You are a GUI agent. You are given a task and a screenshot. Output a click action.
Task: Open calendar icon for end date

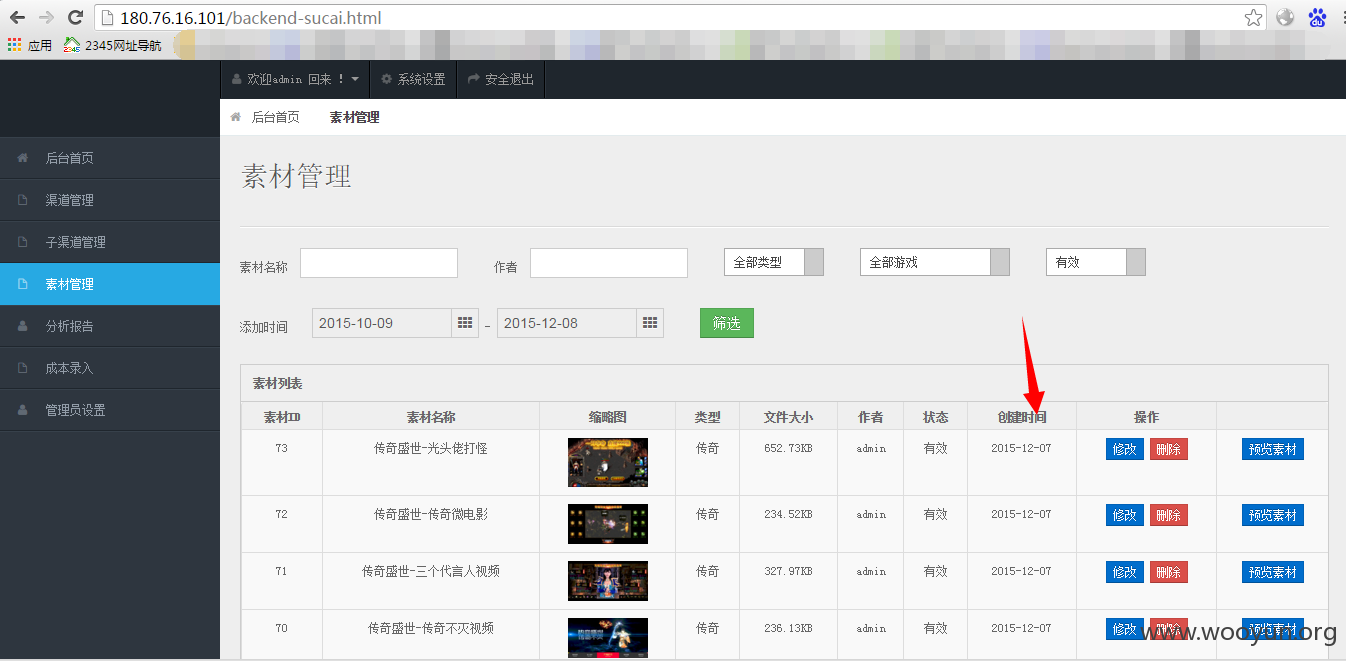(650, 323)
